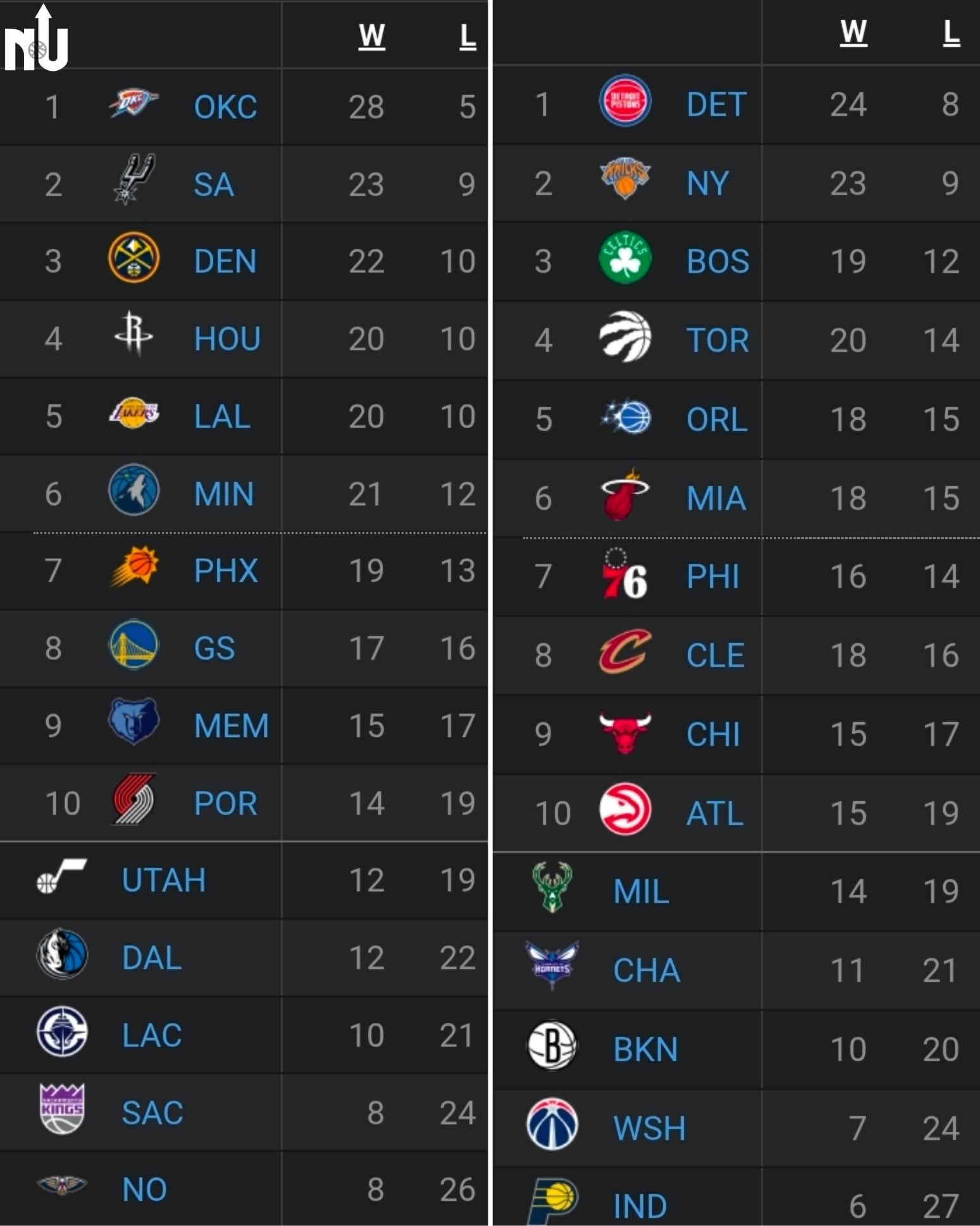Tap the Brooklyn Nets logo

[552, 1046]
